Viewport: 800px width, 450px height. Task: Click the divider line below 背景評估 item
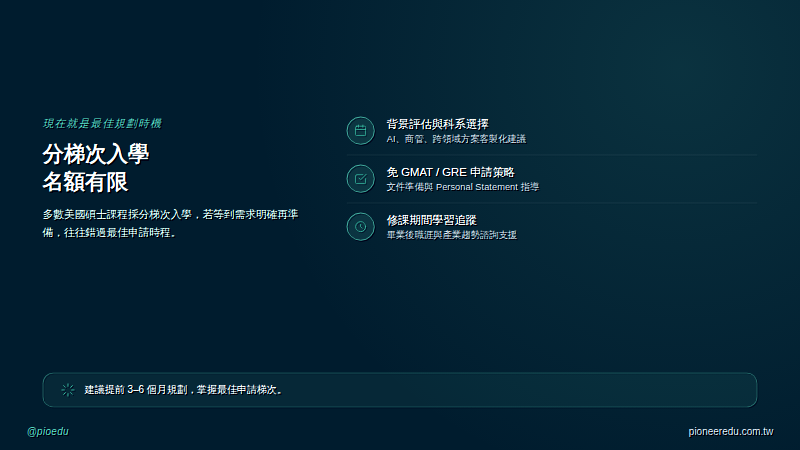(552, 155)
